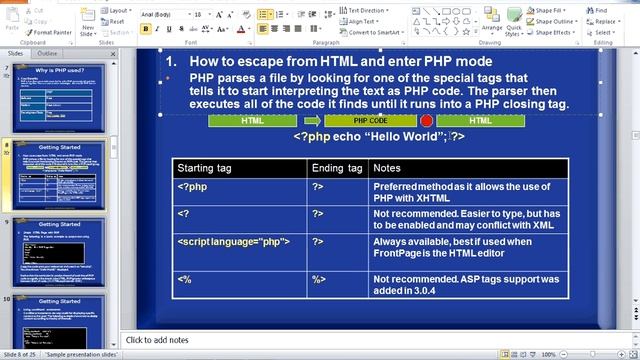
Task: Center the paragraph text
Action: (x=274, y=29)
